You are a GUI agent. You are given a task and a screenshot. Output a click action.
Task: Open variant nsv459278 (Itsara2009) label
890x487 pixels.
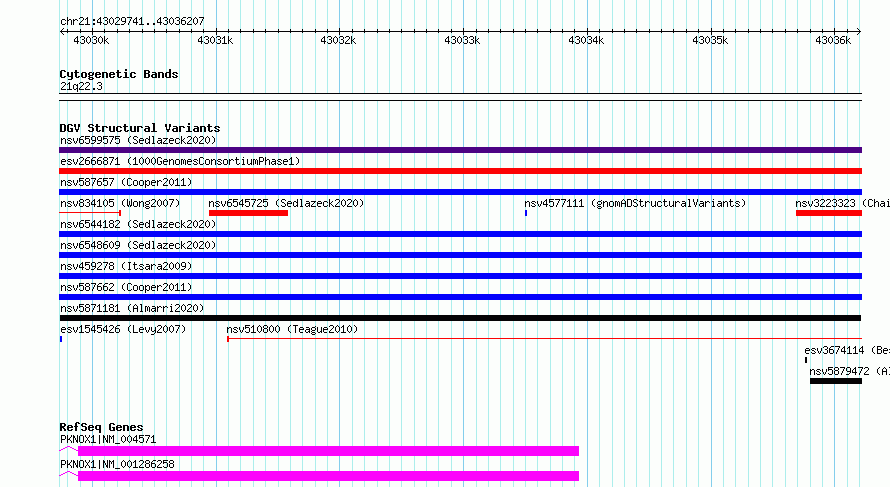coord(126,266)
